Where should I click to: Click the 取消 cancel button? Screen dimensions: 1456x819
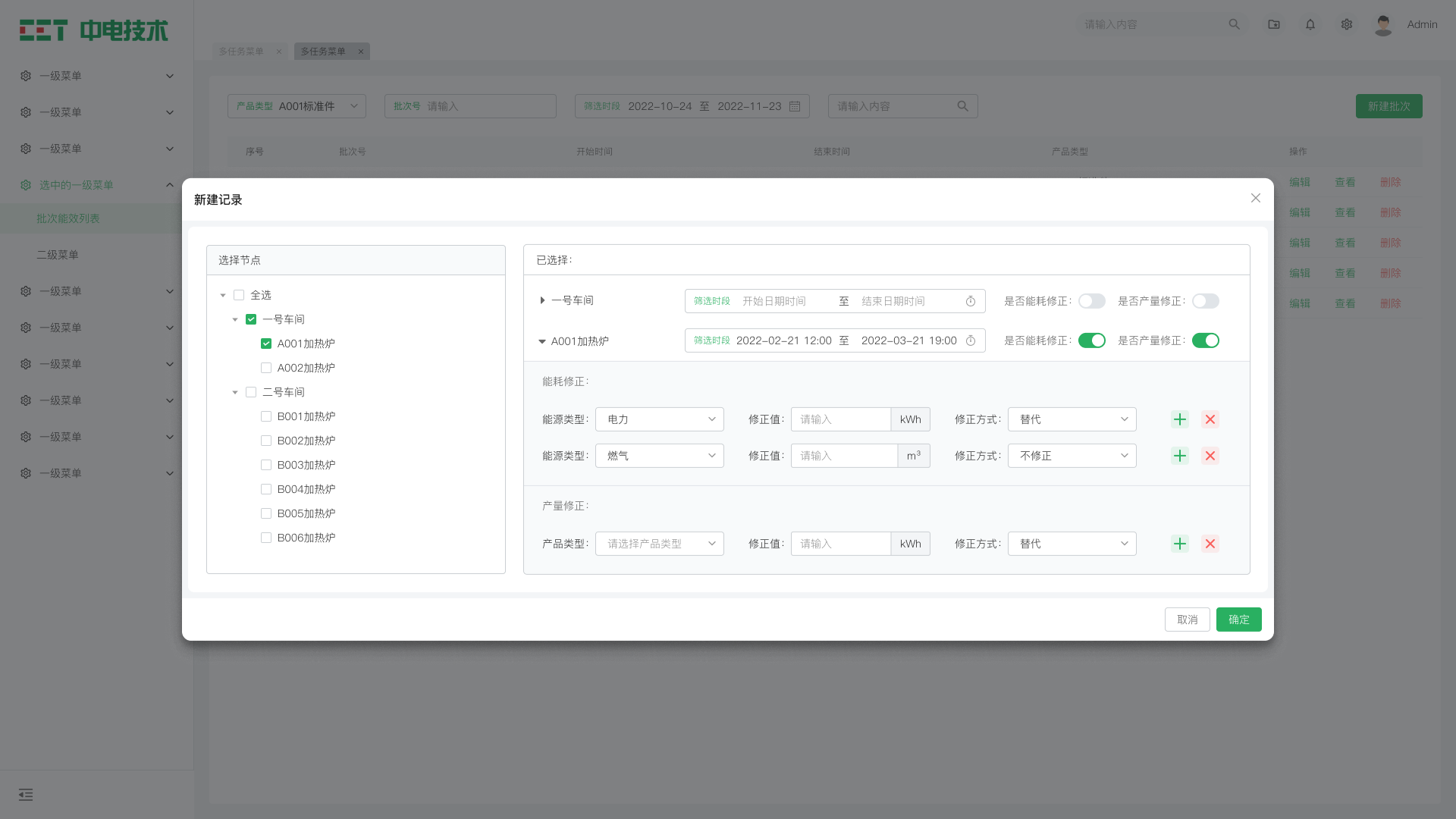tap(1188, 620)
